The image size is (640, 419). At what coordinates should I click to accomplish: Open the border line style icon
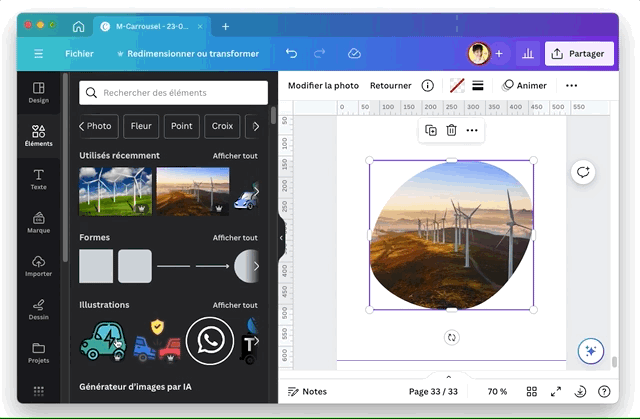click(478, 86)
